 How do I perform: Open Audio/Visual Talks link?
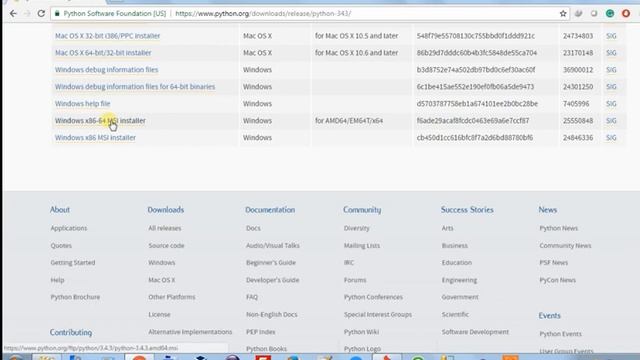[273, 246]
